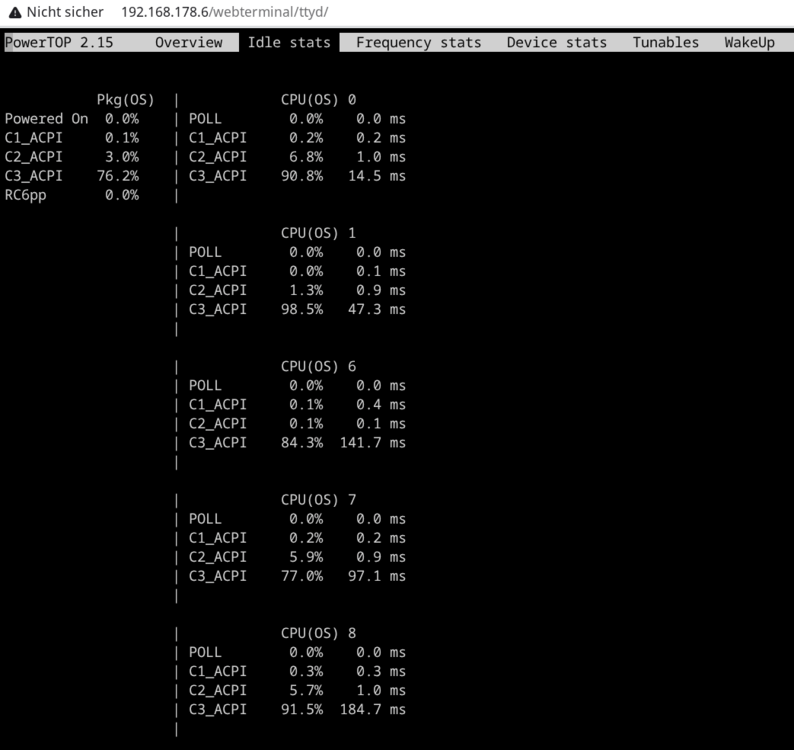Click the 'Nicht sicher' security label
Image resolution: width=794 pixels, height=750 pixels.
[65, 12]
